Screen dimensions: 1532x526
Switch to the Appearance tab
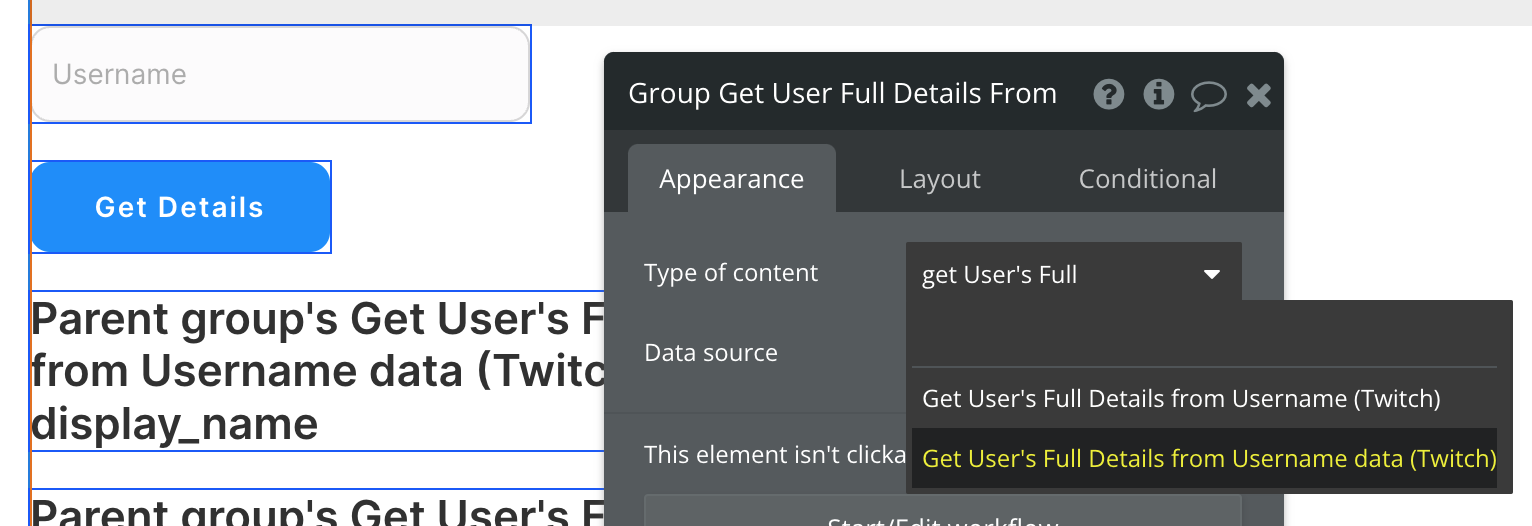coord(731,179)
